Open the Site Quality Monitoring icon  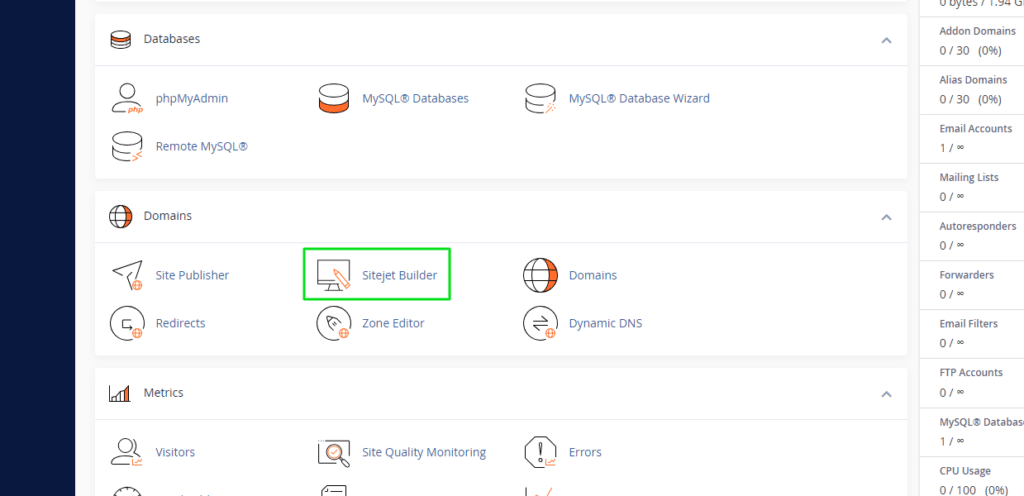334,452
